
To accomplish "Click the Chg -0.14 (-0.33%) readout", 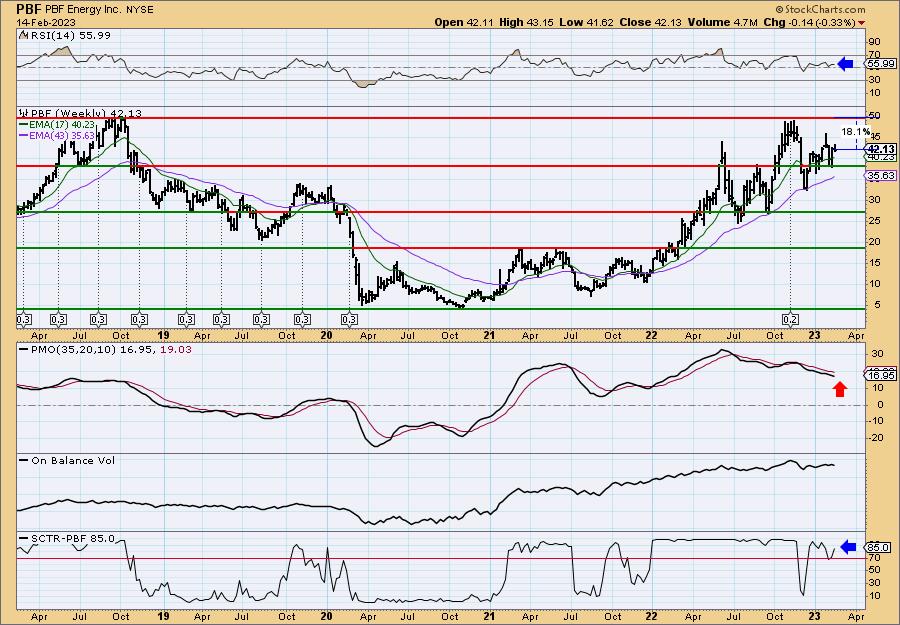I will 809,22.
